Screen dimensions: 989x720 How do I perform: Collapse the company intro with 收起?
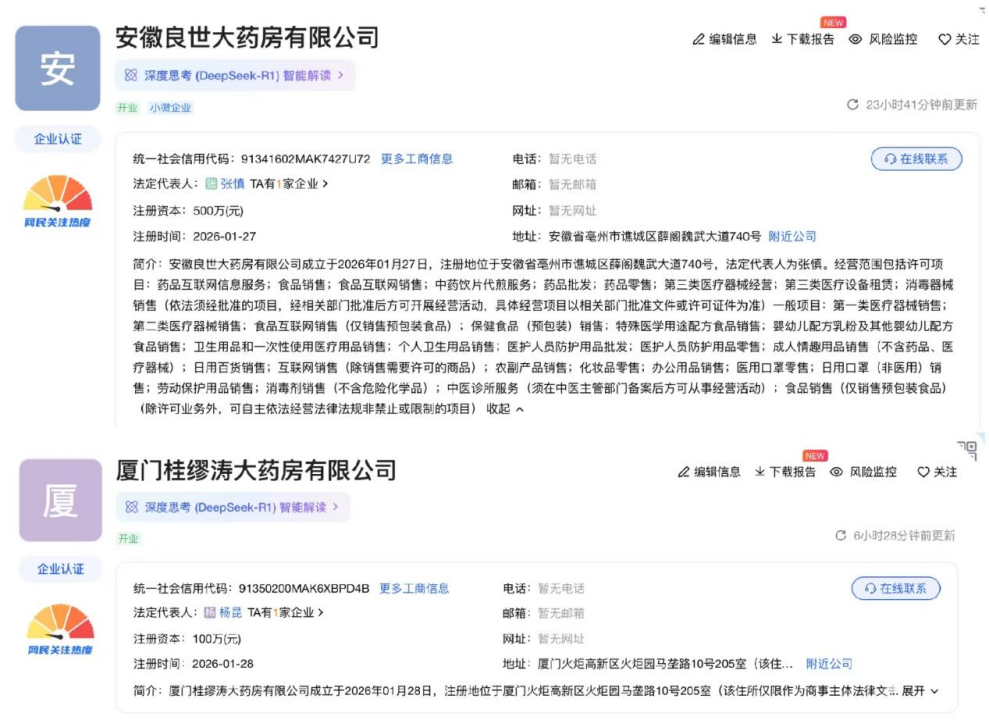pyautogui.click(x=505, y=409)
